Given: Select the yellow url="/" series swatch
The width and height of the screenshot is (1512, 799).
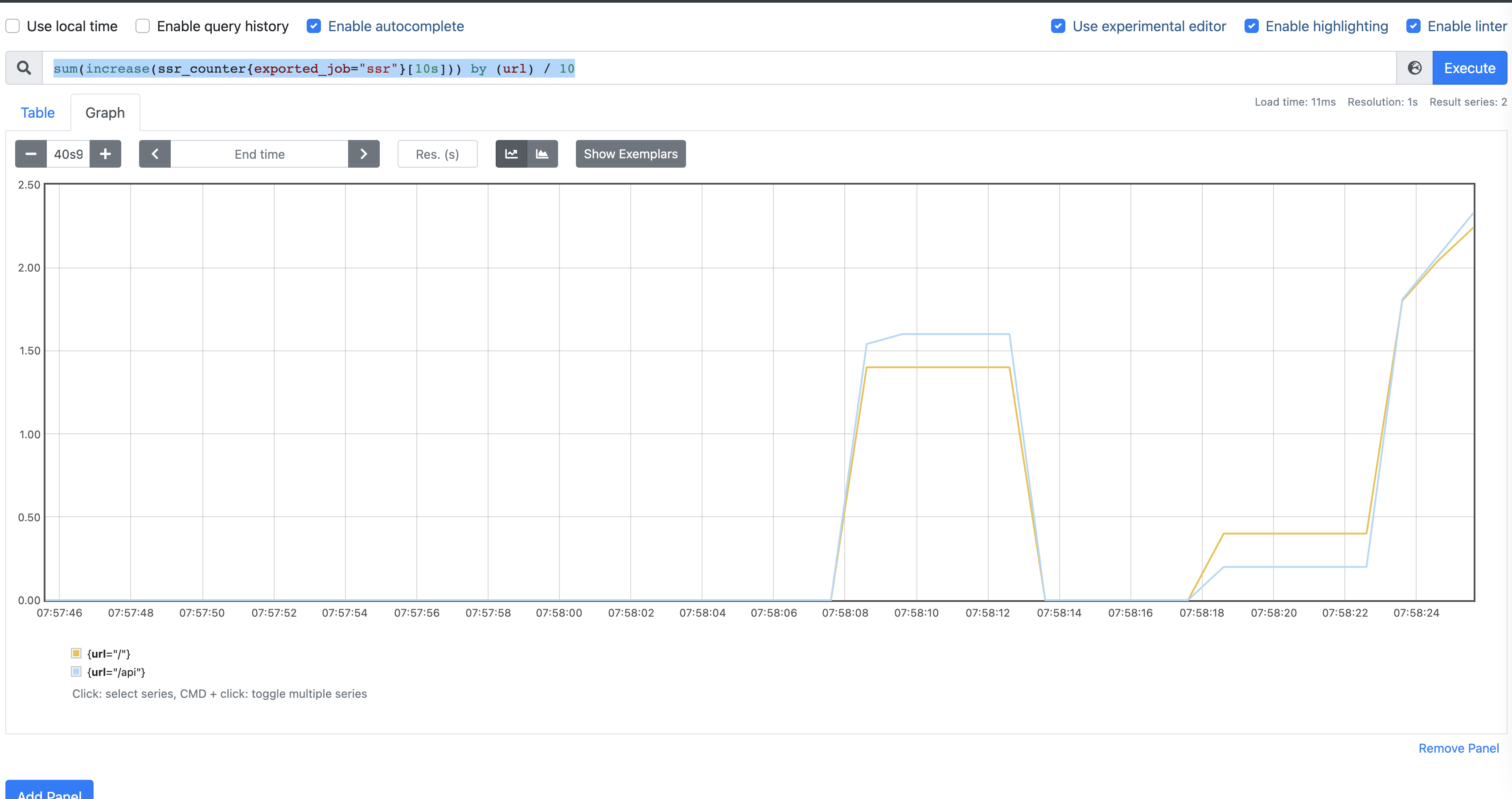Looking at the screenshot, I should click(x=76, y=653).
